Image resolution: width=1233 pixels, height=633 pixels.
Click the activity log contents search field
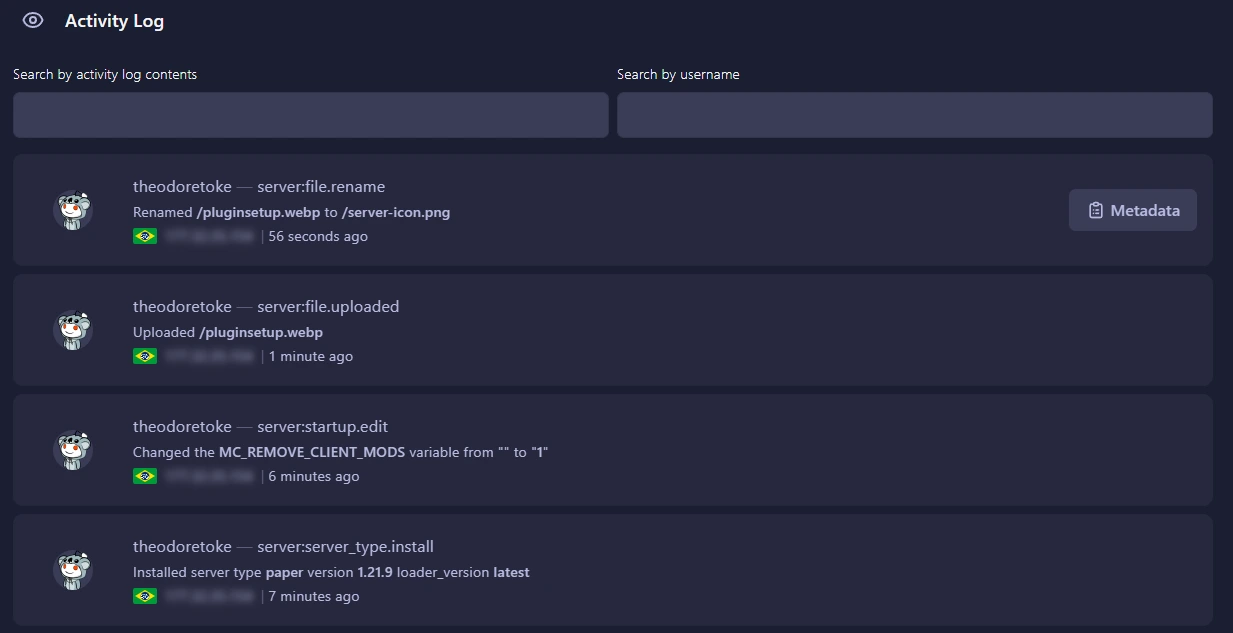tap(310, 114)
